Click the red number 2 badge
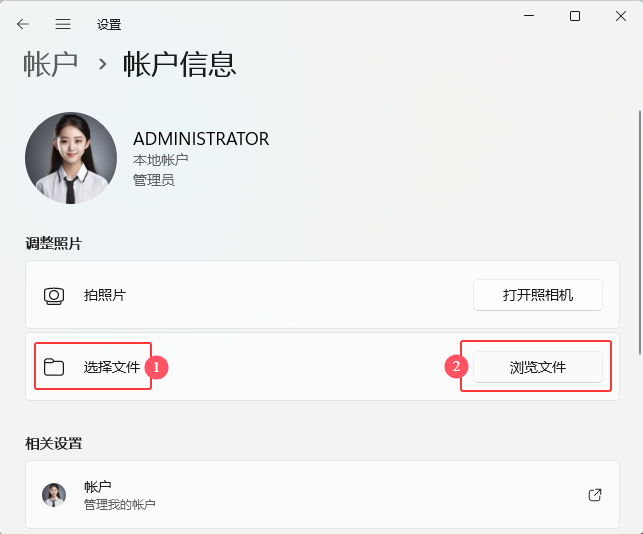This screenshot has height=534, width=643. click(457, 367)
